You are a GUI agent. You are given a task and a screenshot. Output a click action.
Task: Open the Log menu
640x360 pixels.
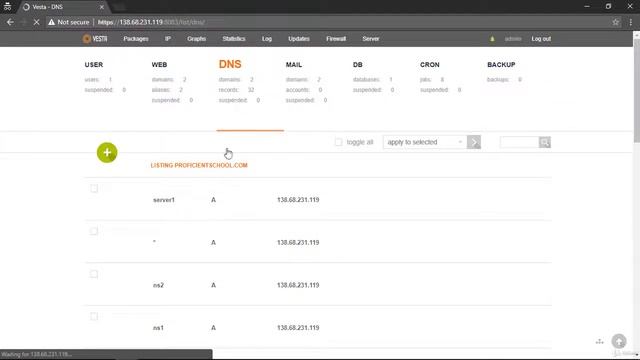click(267, 39)
